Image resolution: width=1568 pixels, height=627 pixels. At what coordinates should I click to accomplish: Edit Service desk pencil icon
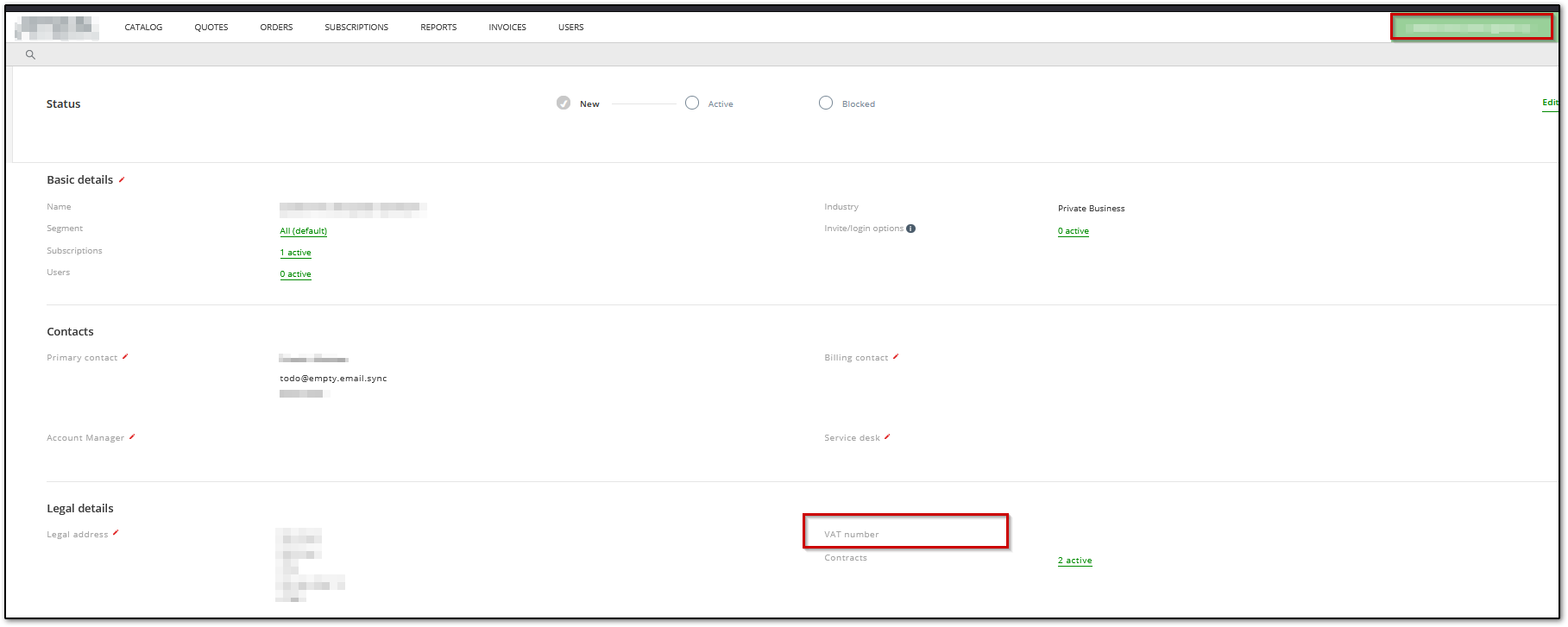click(887, 436)
